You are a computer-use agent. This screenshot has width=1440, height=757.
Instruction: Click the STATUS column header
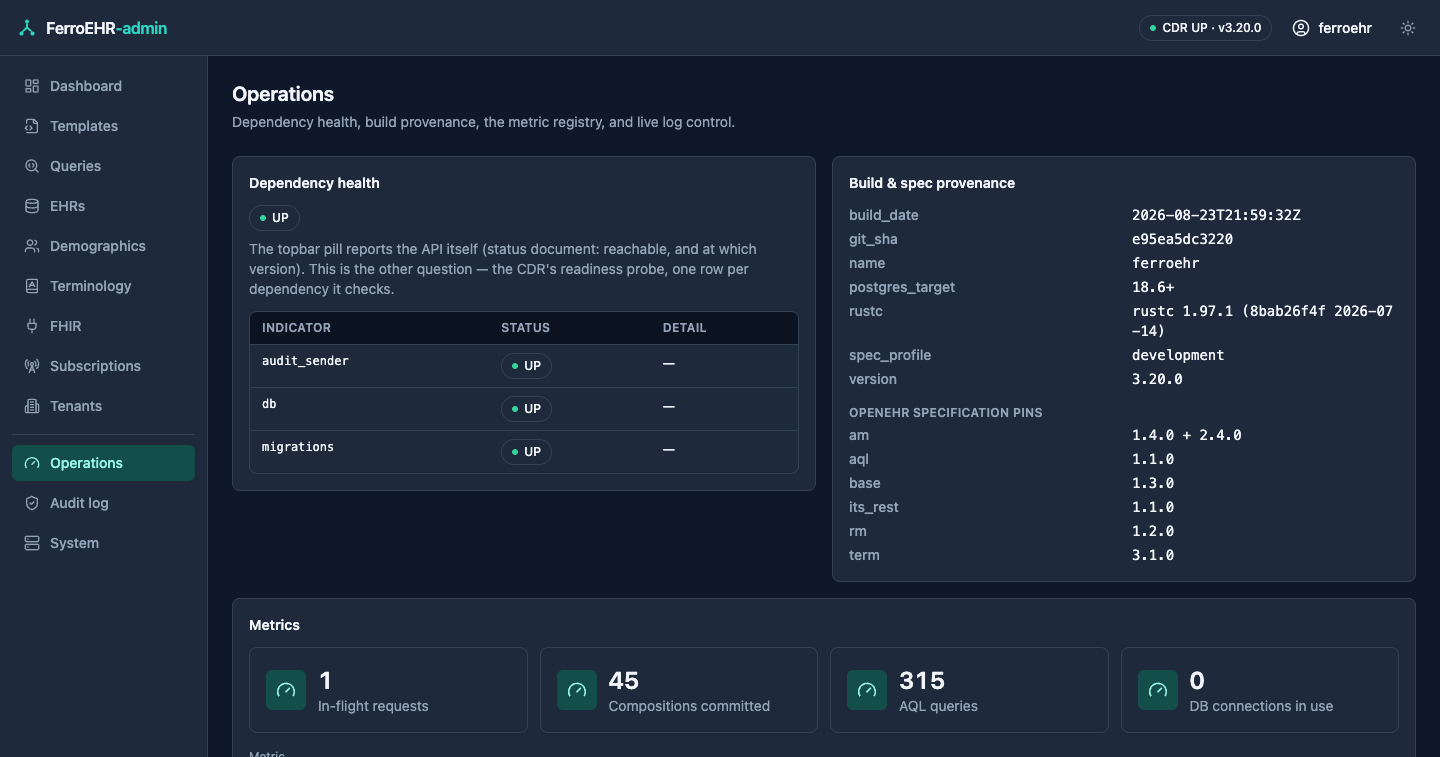(x=525, y=328)
